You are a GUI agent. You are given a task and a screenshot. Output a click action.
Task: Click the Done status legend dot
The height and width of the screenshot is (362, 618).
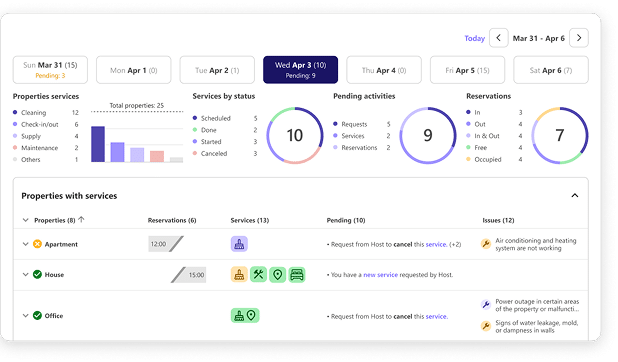(195, 130)
